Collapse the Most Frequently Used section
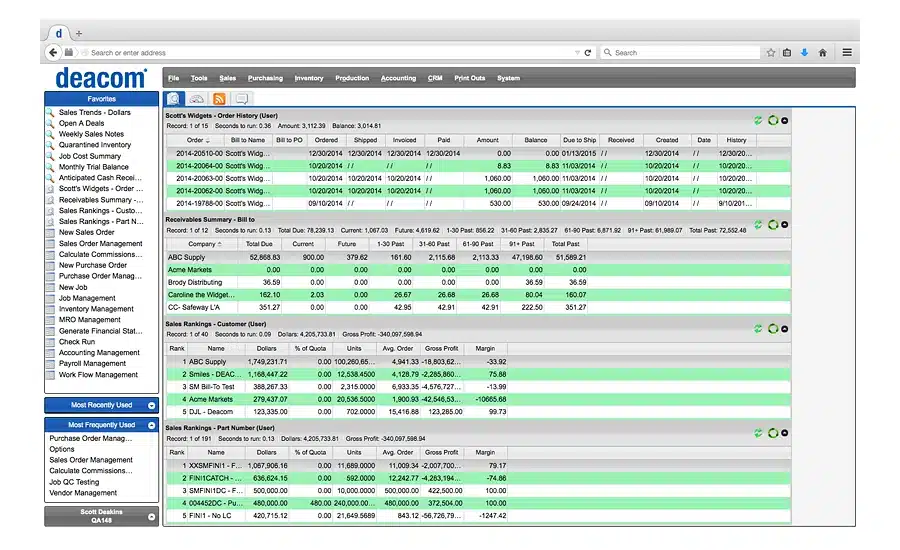The width and height of the screenshot is (900, 550). click(152, 425)
